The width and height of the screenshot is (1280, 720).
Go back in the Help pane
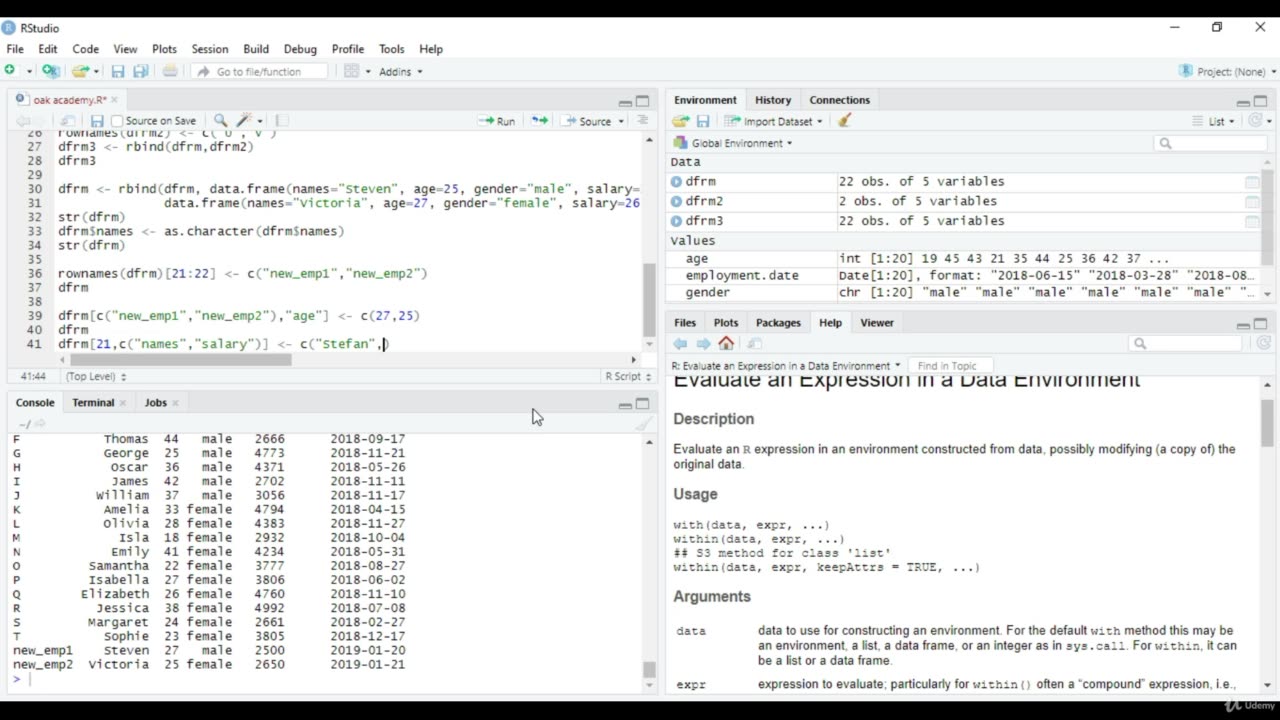click(x=681, y=344)
